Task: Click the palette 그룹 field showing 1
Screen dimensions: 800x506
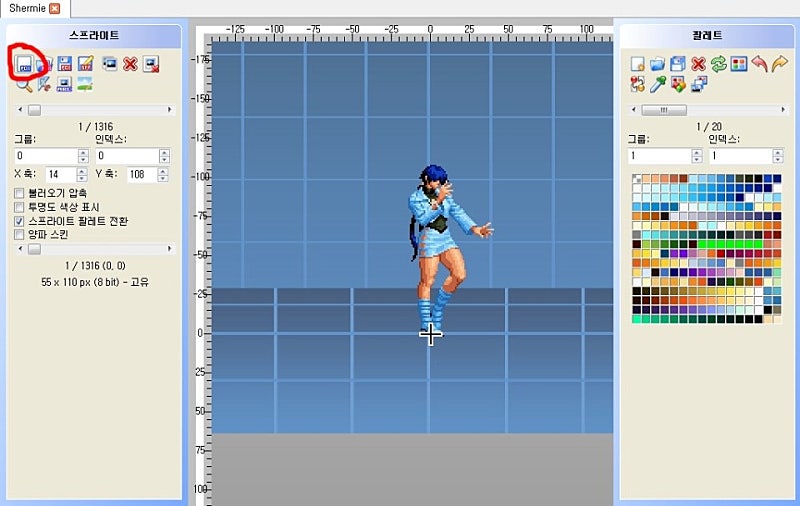Action: pyautogui.click(x=660, y=156)
